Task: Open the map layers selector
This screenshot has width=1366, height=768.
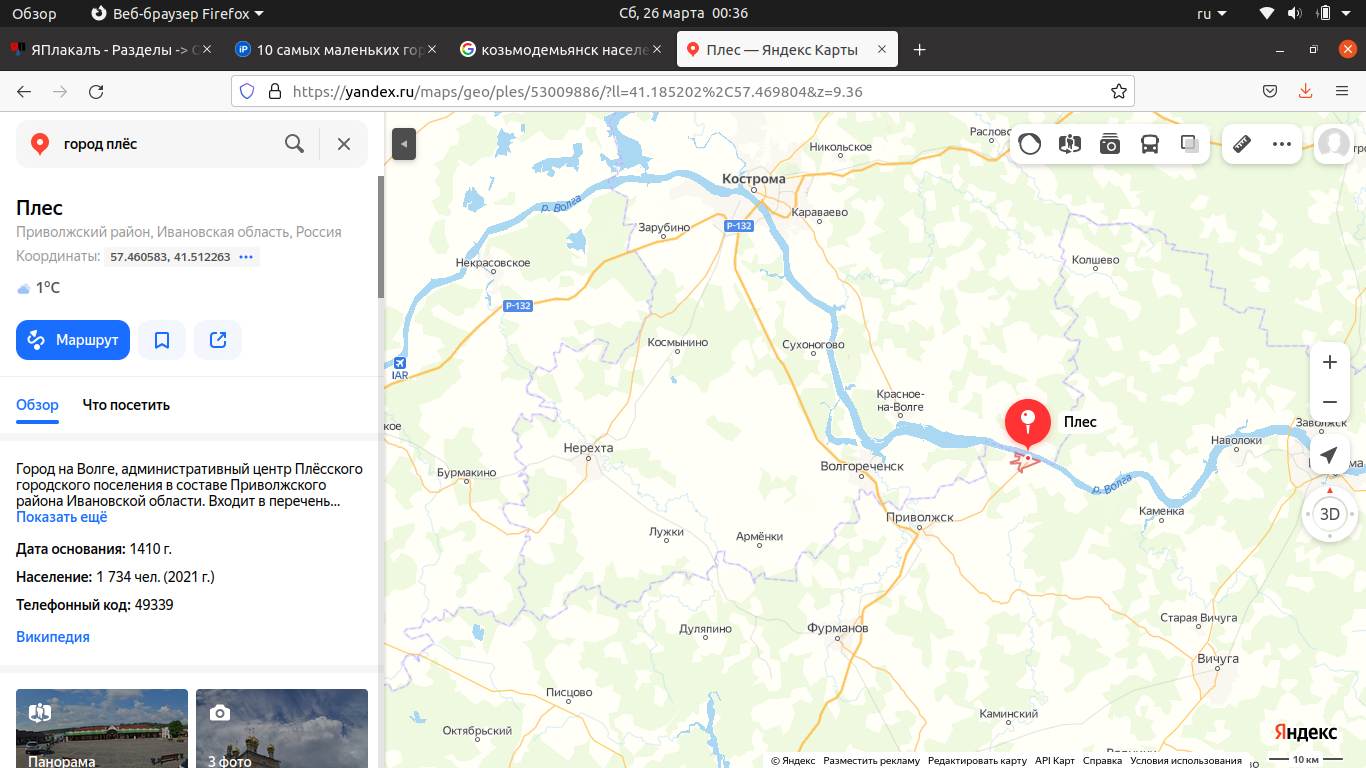Action: [x=1190, y=144]
